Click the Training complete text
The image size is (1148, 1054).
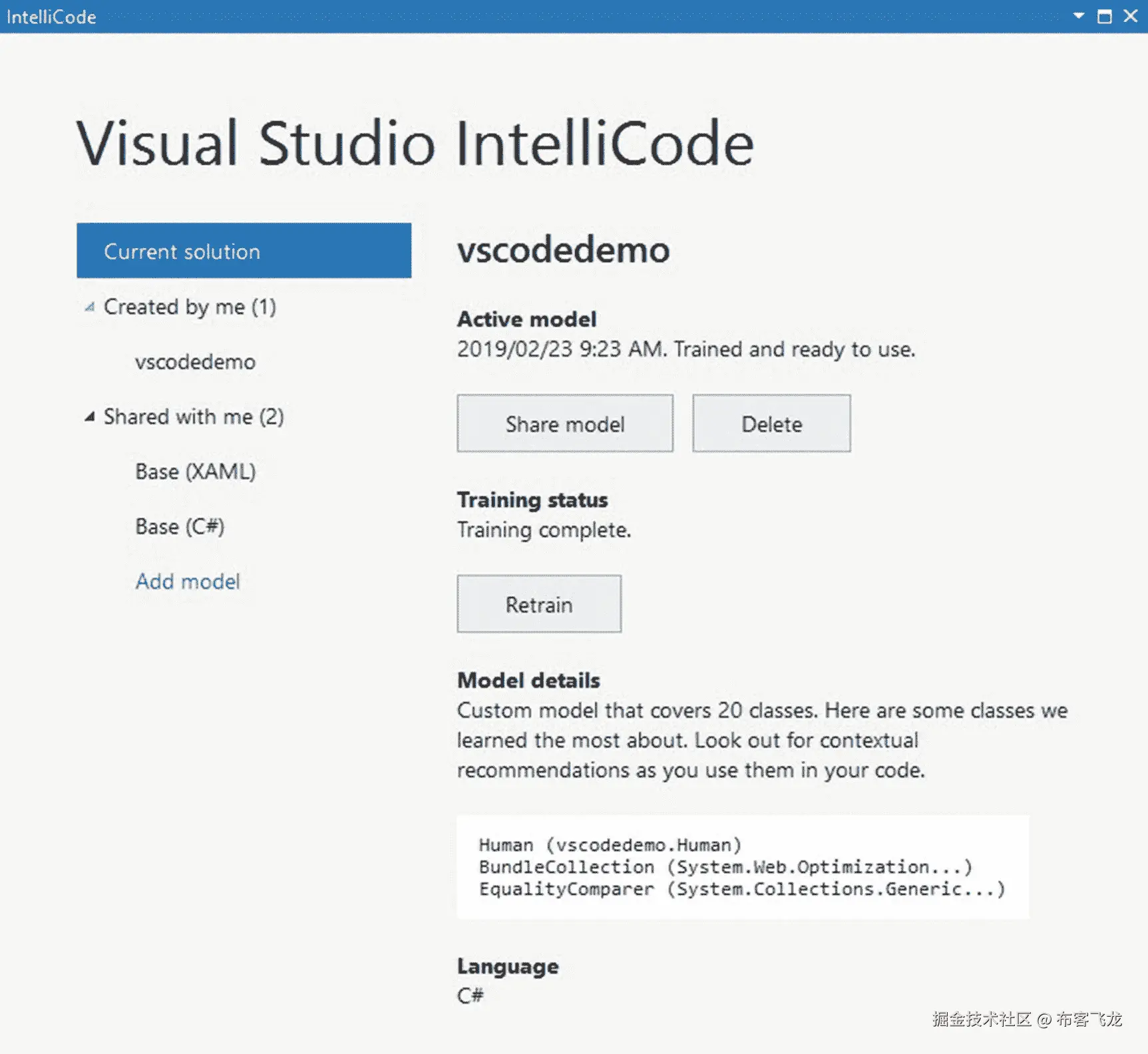[544, 530]
